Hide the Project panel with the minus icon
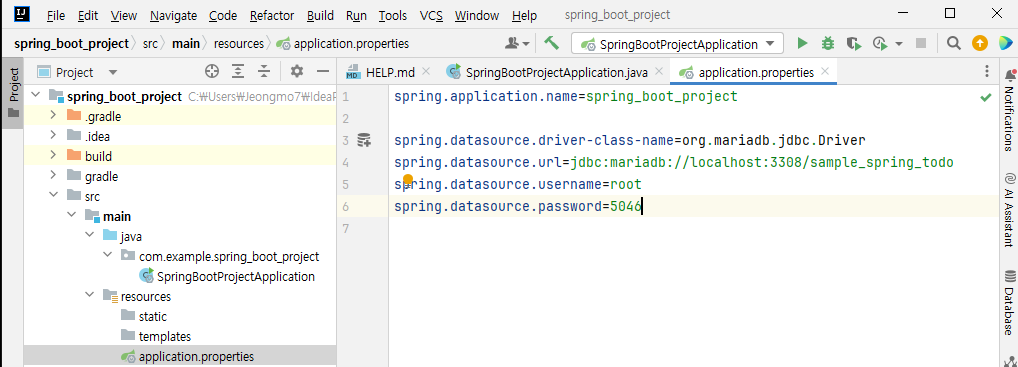Screen dimensions: 1018x367 pyautogui.click(x=323, y=71)
